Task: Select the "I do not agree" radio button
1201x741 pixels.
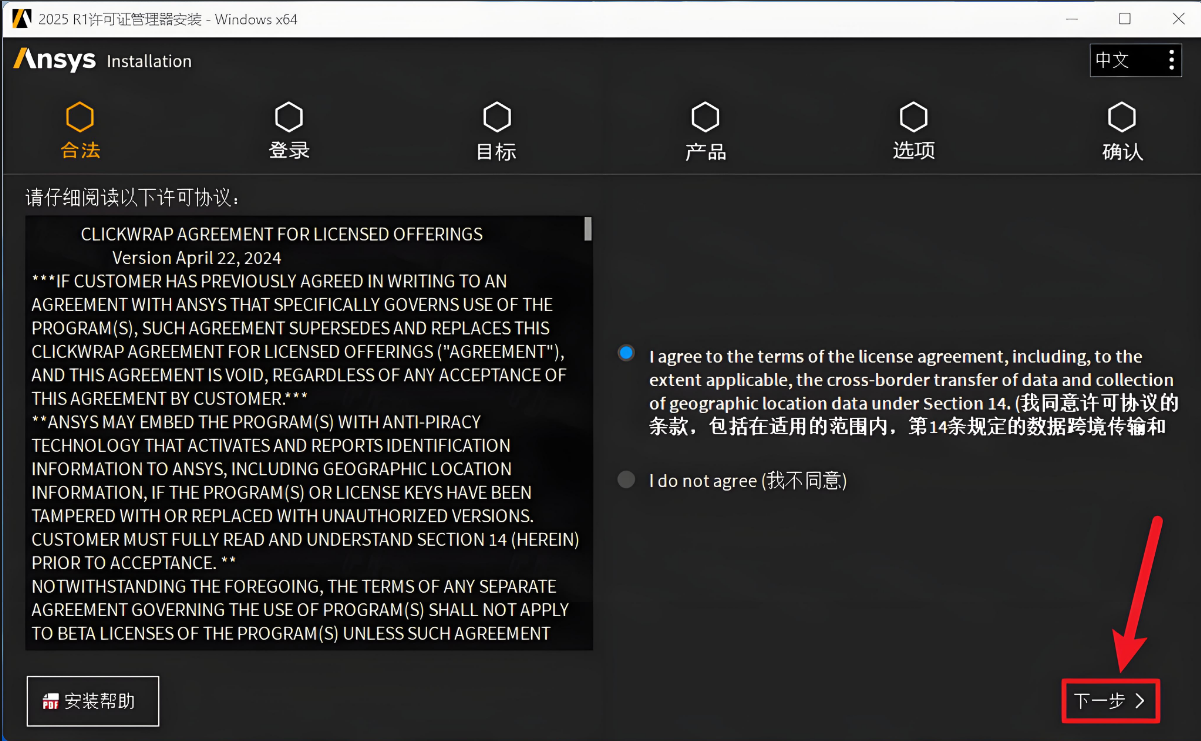Action: (626, 479)
